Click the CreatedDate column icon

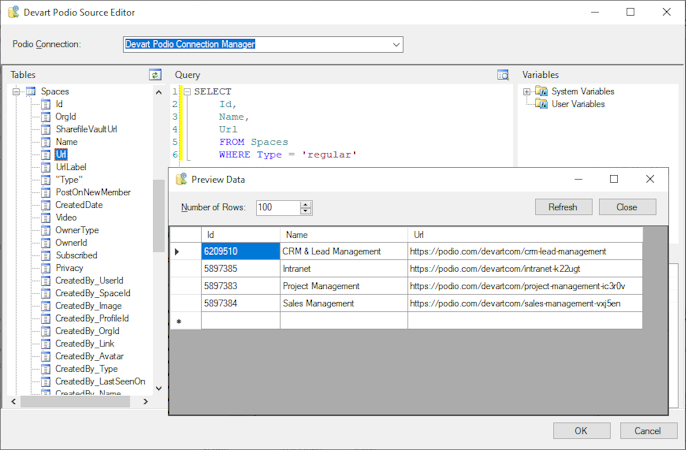pos(45,205)
